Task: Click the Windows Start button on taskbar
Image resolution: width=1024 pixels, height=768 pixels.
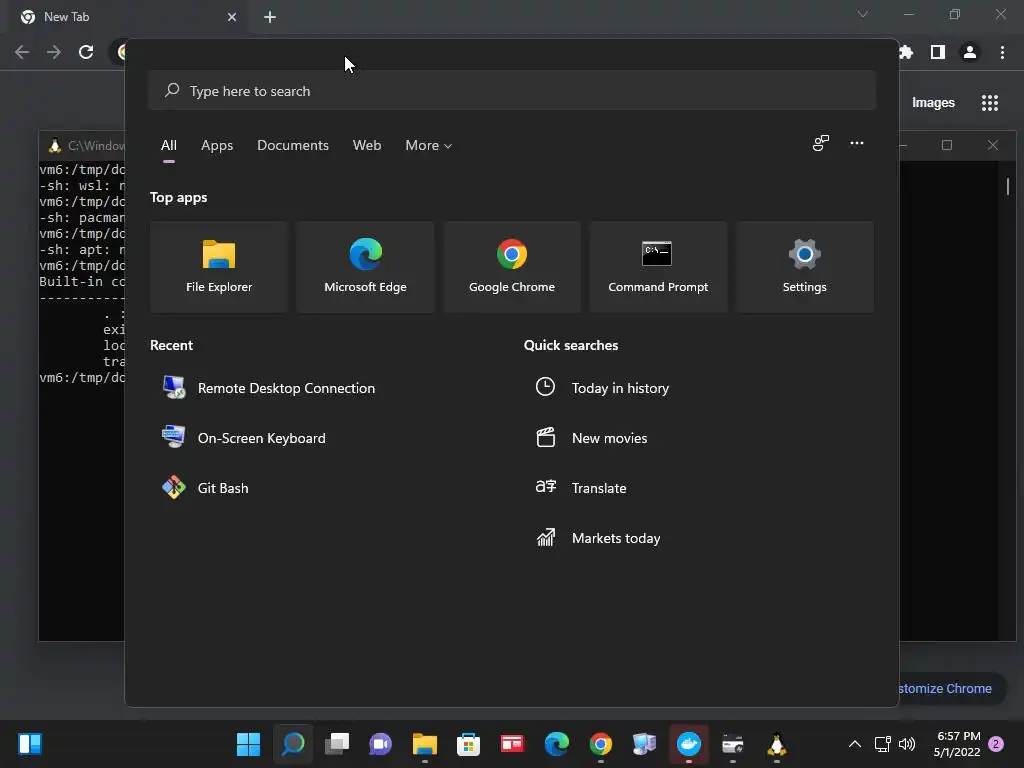Action: click(x=248, y=744)
